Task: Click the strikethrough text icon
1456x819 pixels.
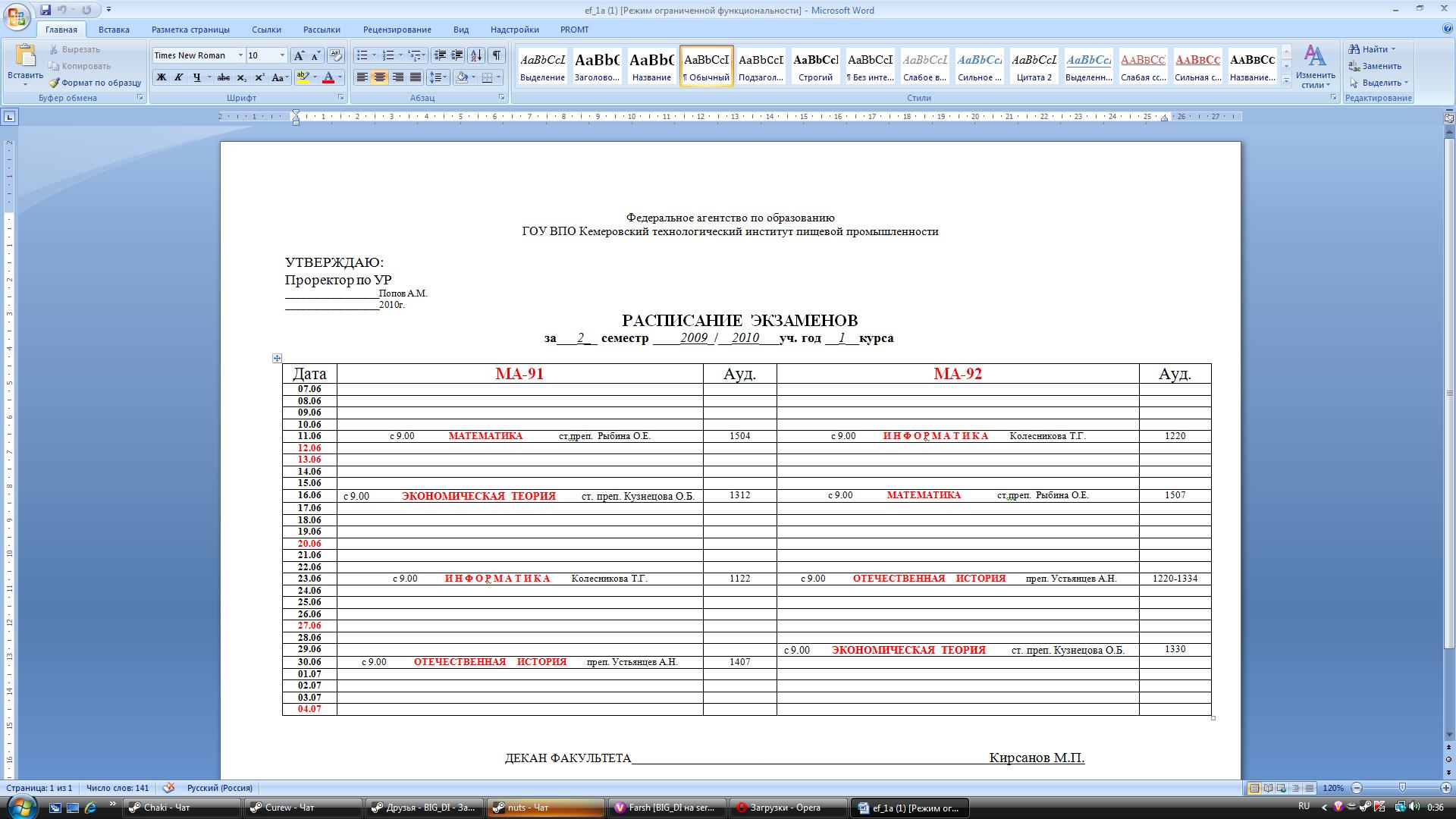Action: (x=224, y=77)
